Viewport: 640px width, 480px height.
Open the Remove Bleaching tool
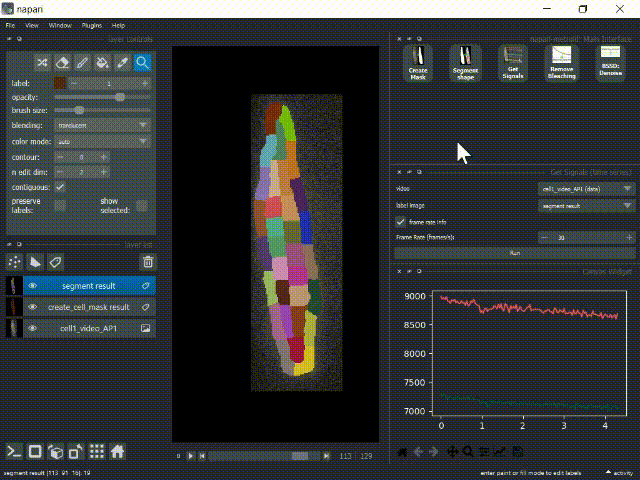562,63
